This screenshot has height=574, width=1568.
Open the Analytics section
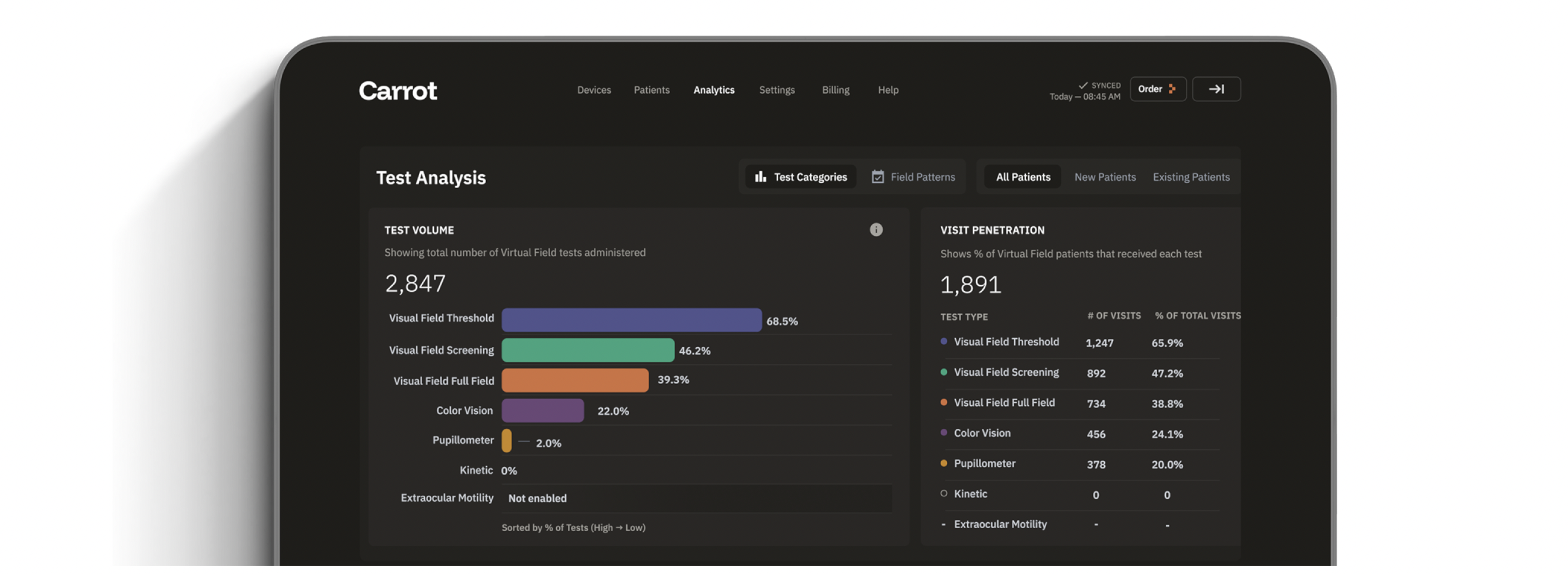coord(713,90)
